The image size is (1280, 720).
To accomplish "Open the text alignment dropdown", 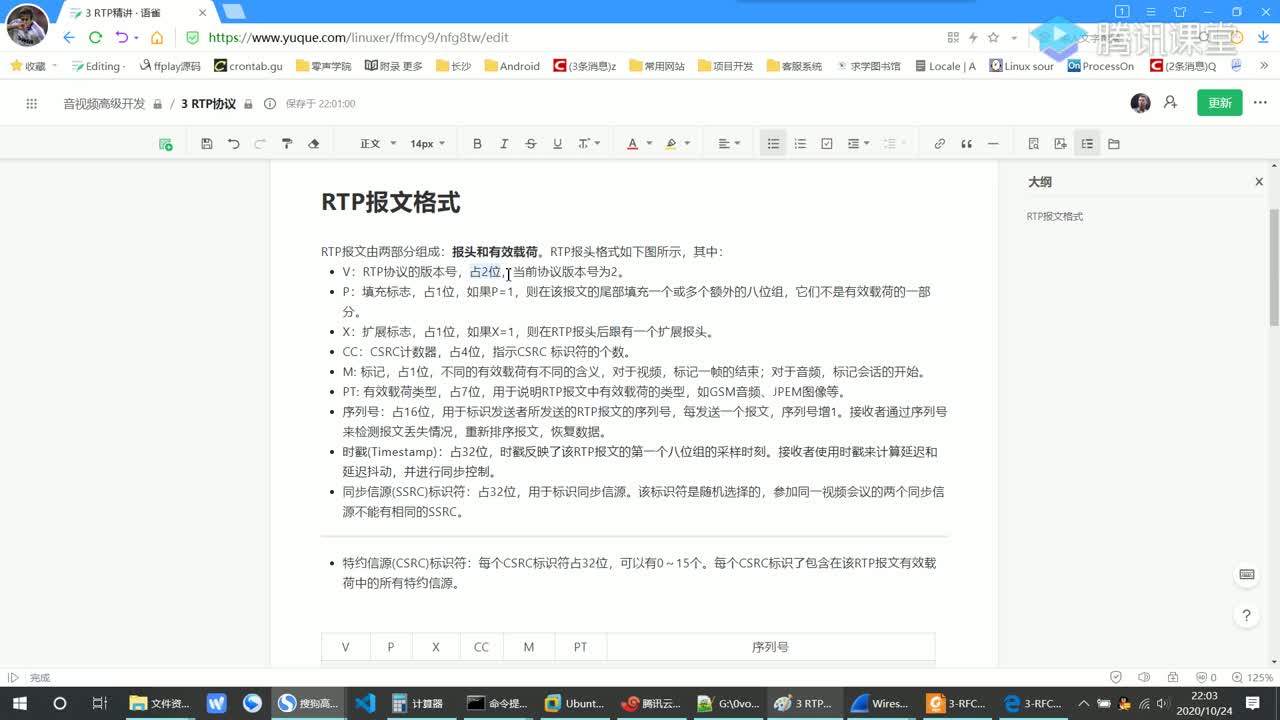I will [x=729, y=144].
